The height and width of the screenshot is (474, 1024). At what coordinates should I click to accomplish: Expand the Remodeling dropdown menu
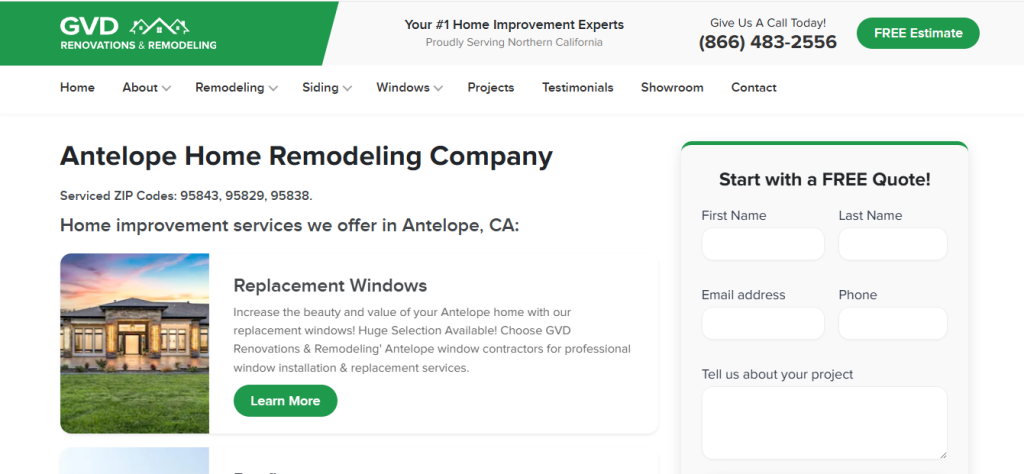(236, 88)
